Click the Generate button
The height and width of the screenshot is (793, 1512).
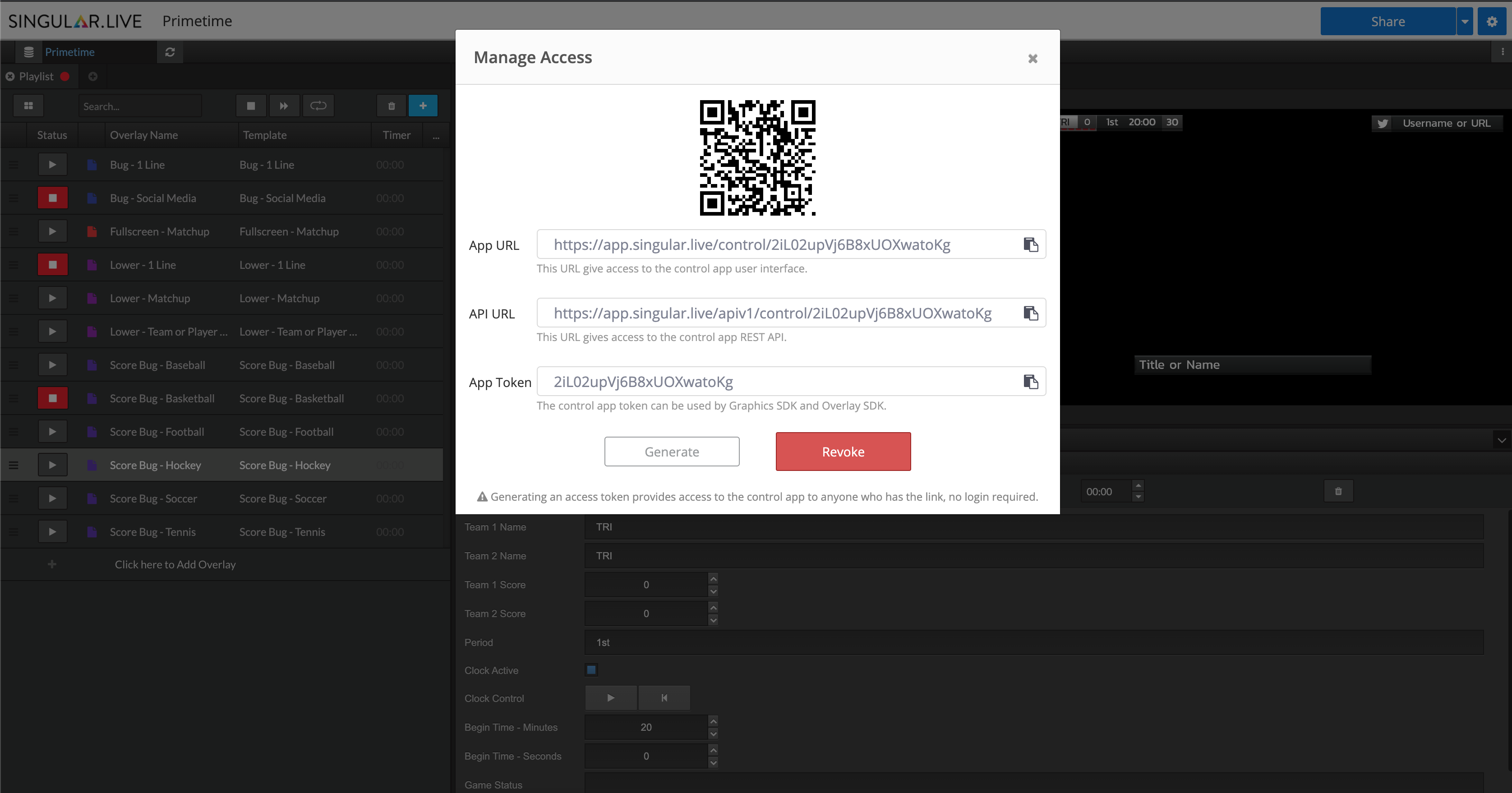click(672, 452)
